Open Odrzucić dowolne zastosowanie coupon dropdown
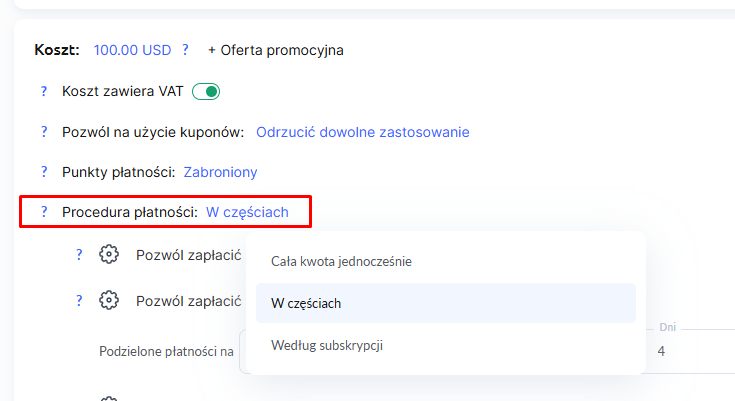 [x=362, y=132]
